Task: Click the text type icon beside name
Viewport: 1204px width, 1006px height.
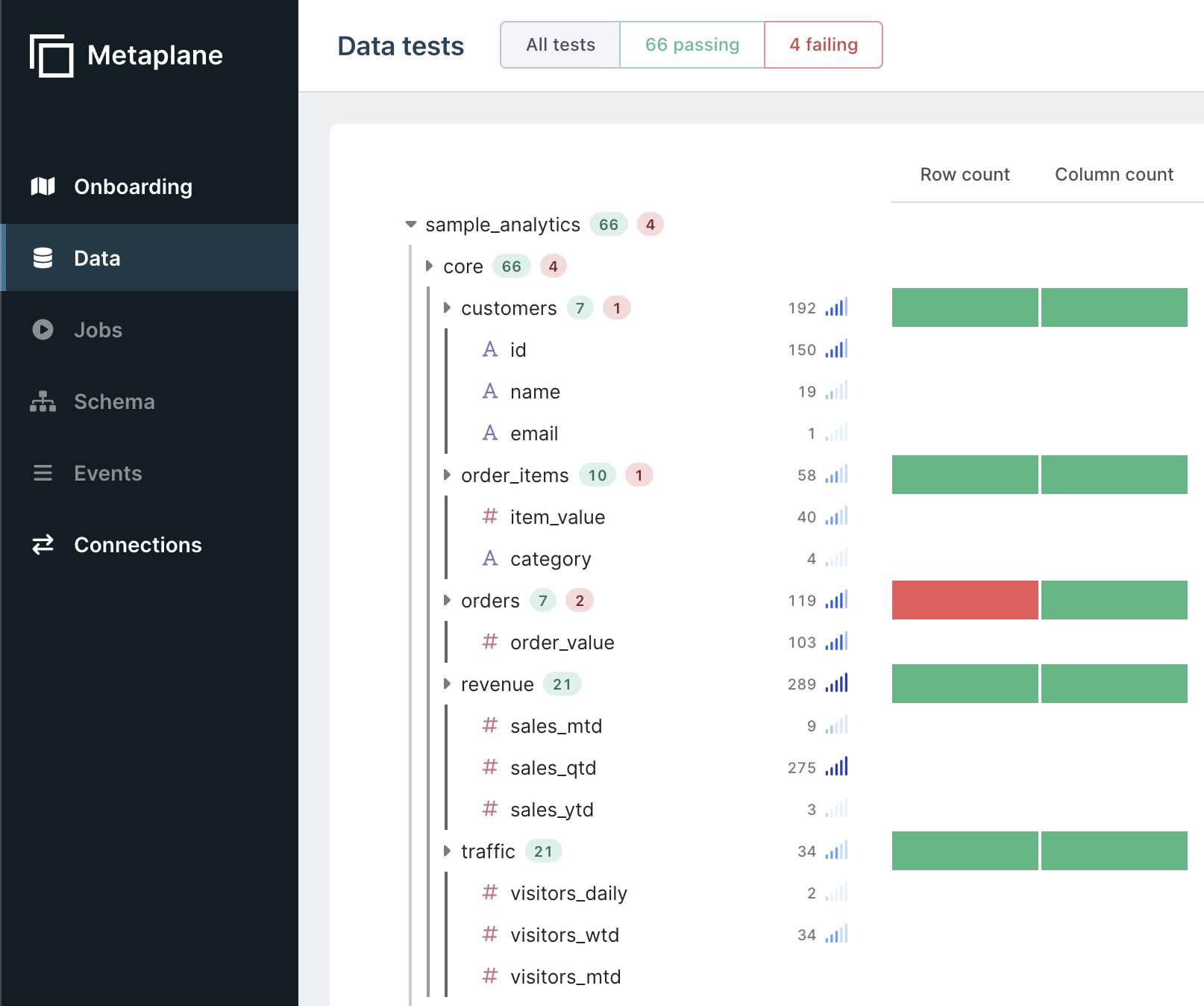Action: click(x=490, y=391)
